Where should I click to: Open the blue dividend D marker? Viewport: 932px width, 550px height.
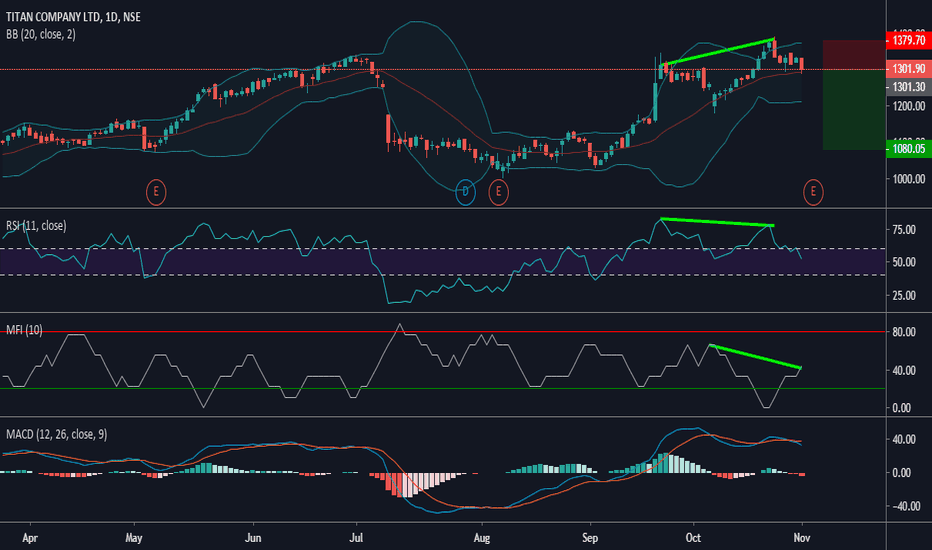465,191
